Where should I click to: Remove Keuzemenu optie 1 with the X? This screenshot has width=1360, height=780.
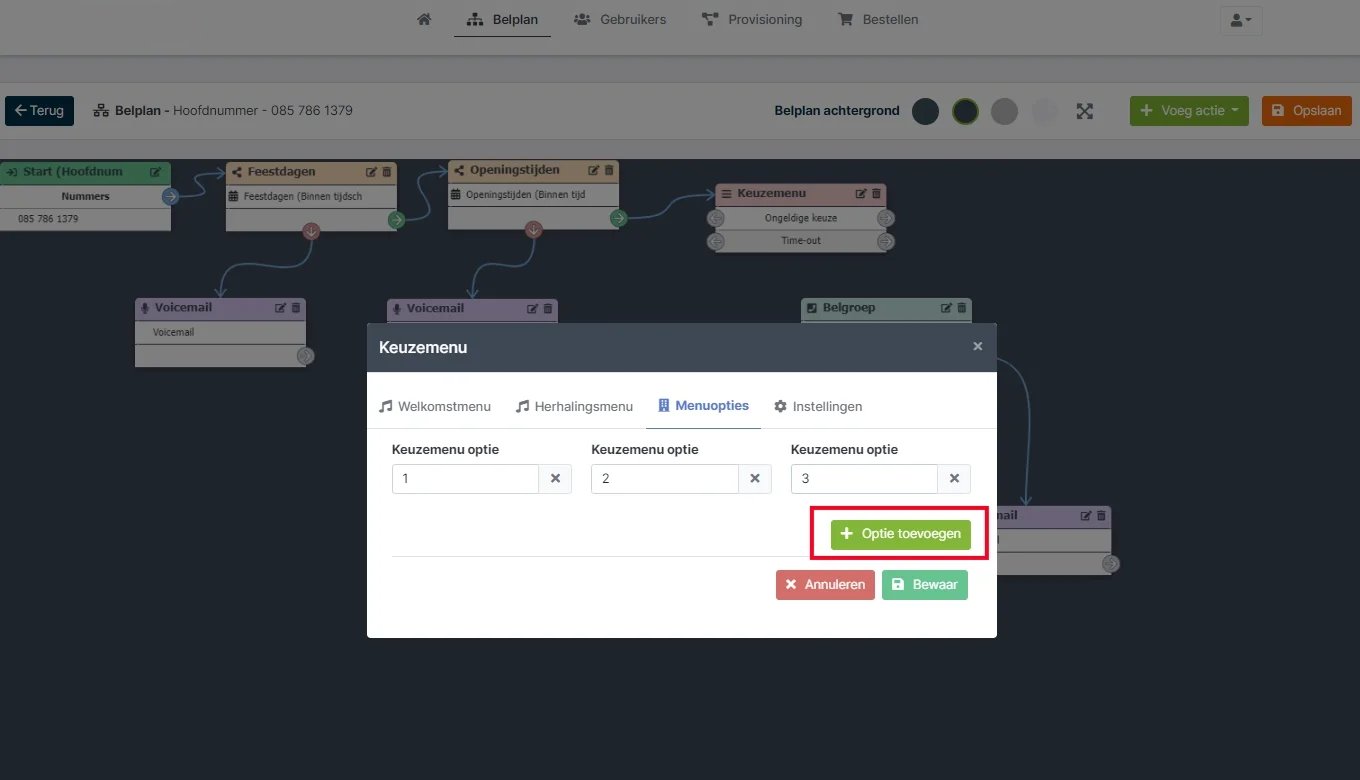pyautogui.click(x=555, y=479)
